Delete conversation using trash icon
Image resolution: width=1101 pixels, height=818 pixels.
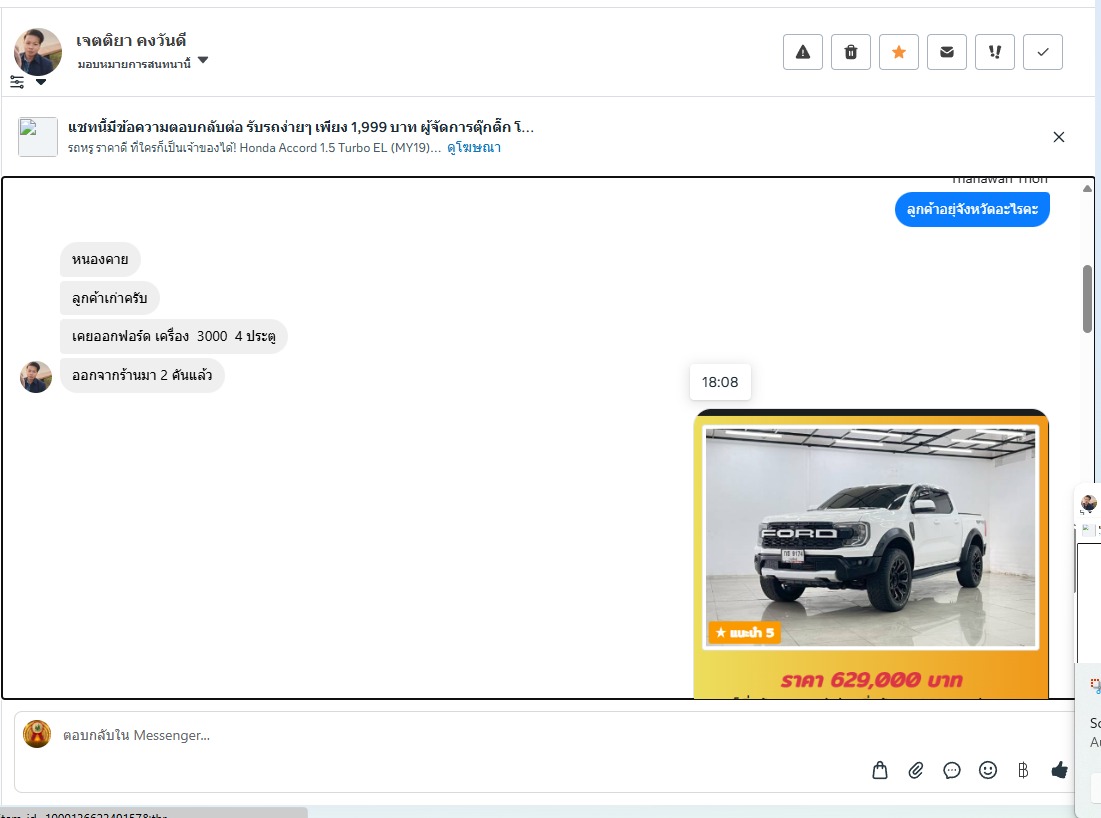pyautogui.click(x=850, y=52)
